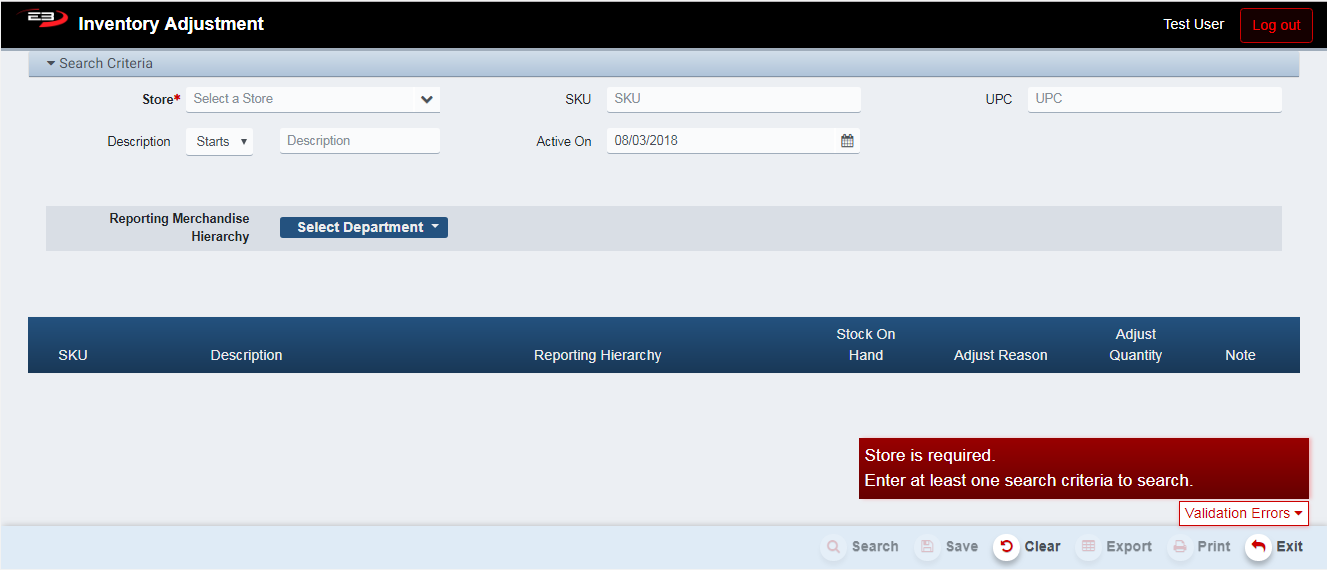Screen dimensions: 1327x570
Task: Click the Print printer icon
Action: tap(1180, 547)
